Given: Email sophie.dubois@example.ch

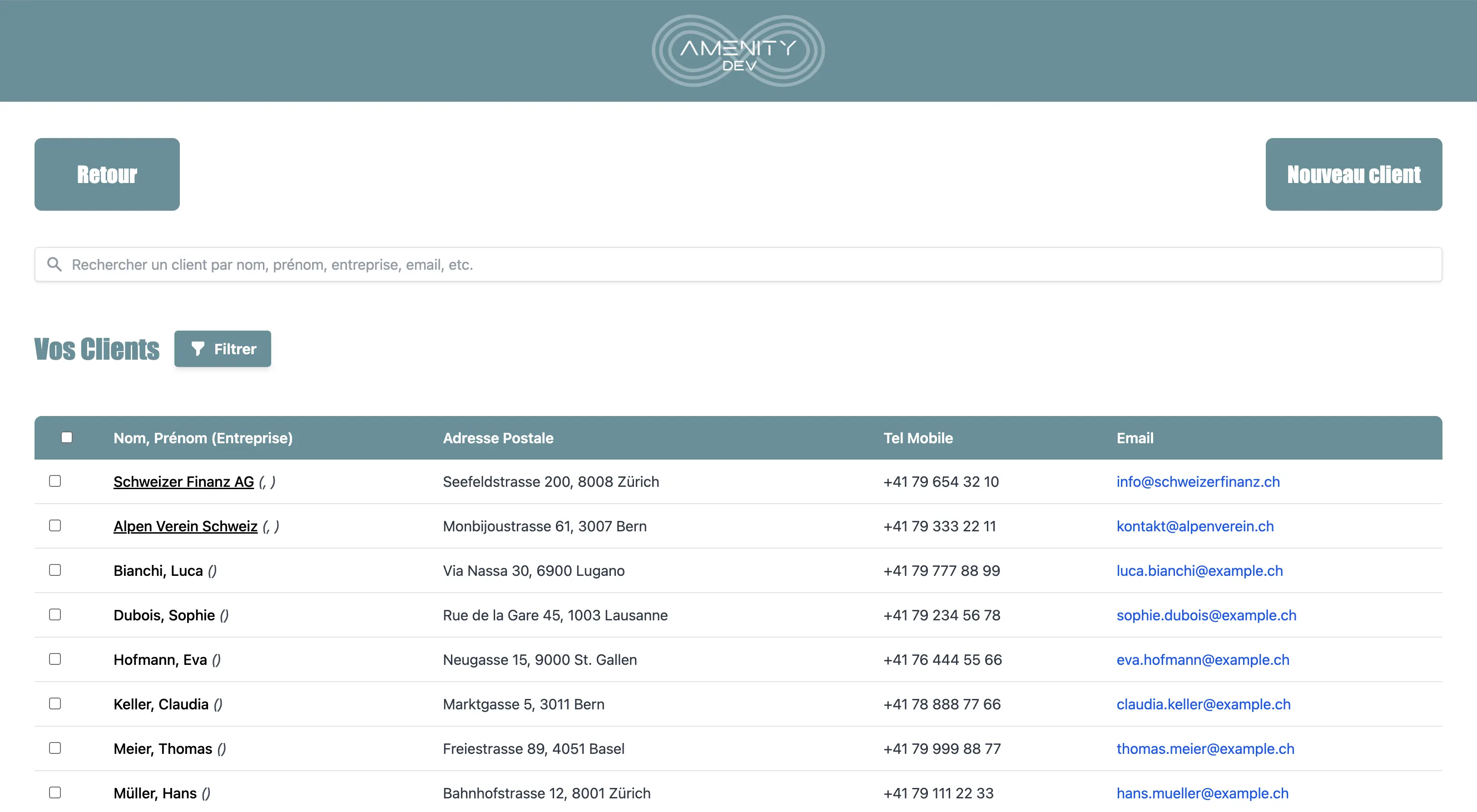Looking at the screenshot, I should pyautogui.click(x=1206, y=615).
